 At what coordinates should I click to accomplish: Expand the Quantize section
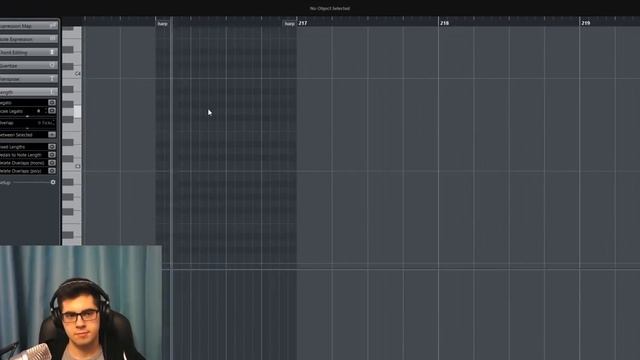coord(29,65)
